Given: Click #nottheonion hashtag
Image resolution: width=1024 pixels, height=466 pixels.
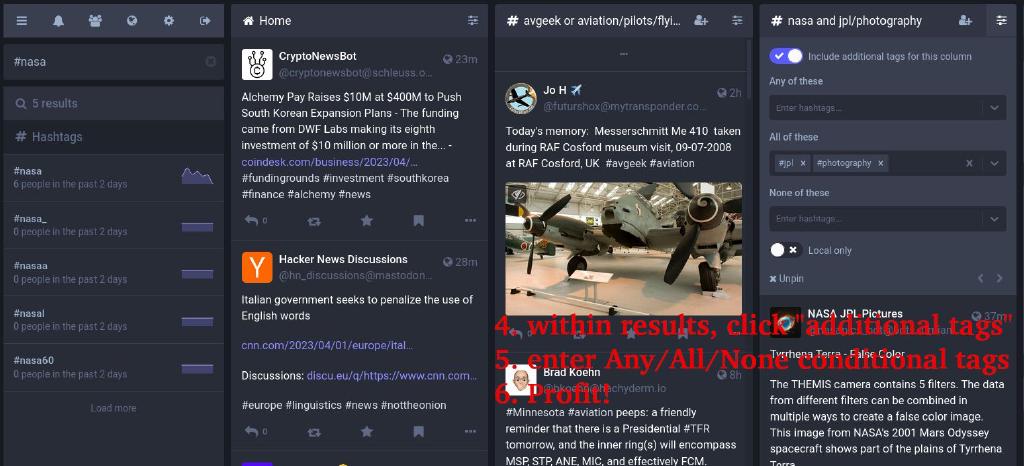Looking at the screenshot, I should [413, 405].
